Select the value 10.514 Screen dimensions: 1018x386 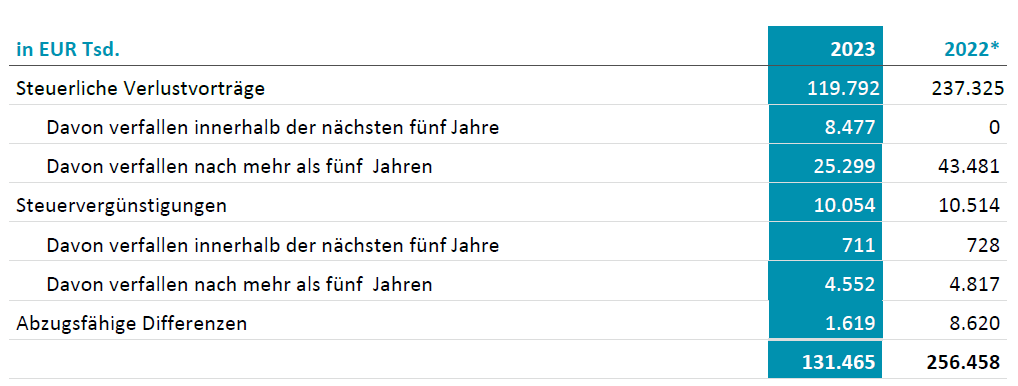[x=969, y=206]
